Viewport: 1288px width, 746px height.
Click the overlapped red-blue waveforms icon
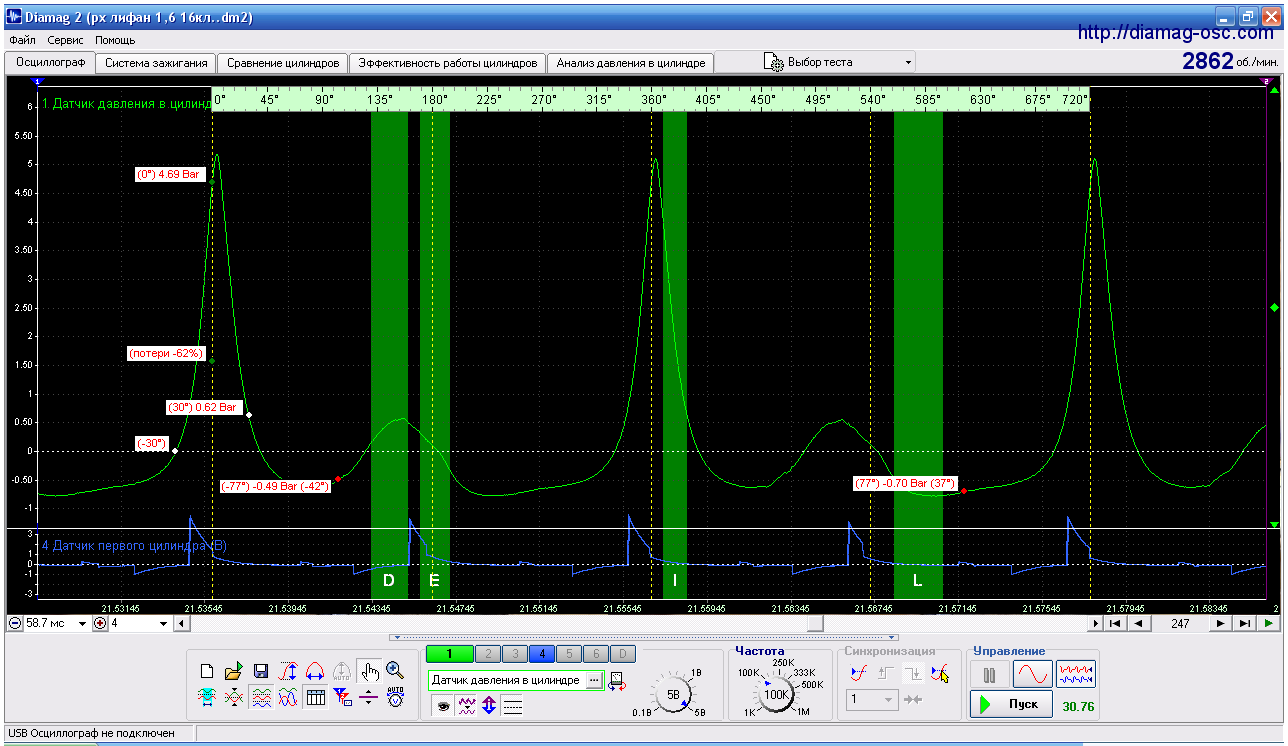tap(288, 697)
